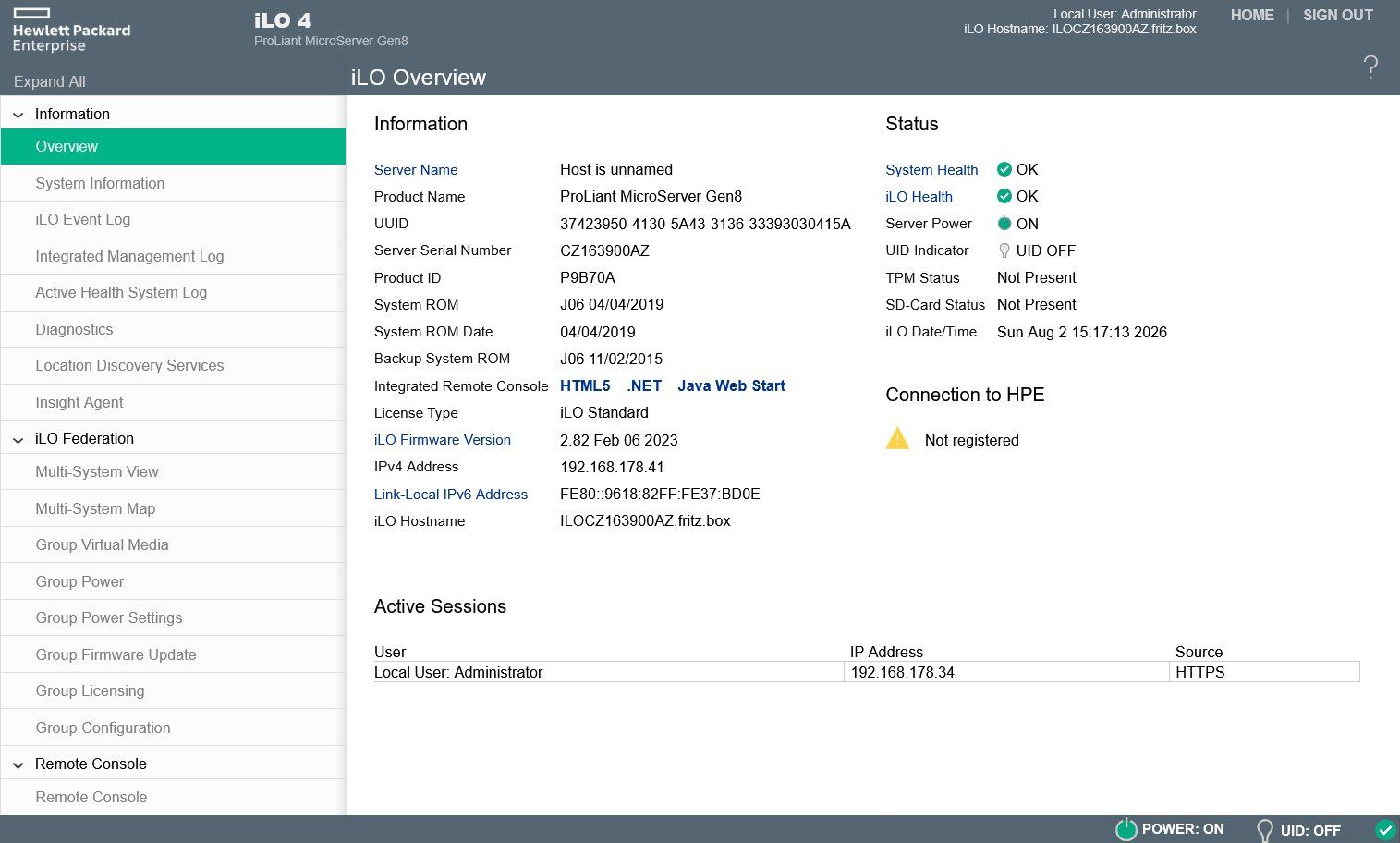Click the Not registered text
This screenshot has width=1400, height=843.
(x=971, y=440)
